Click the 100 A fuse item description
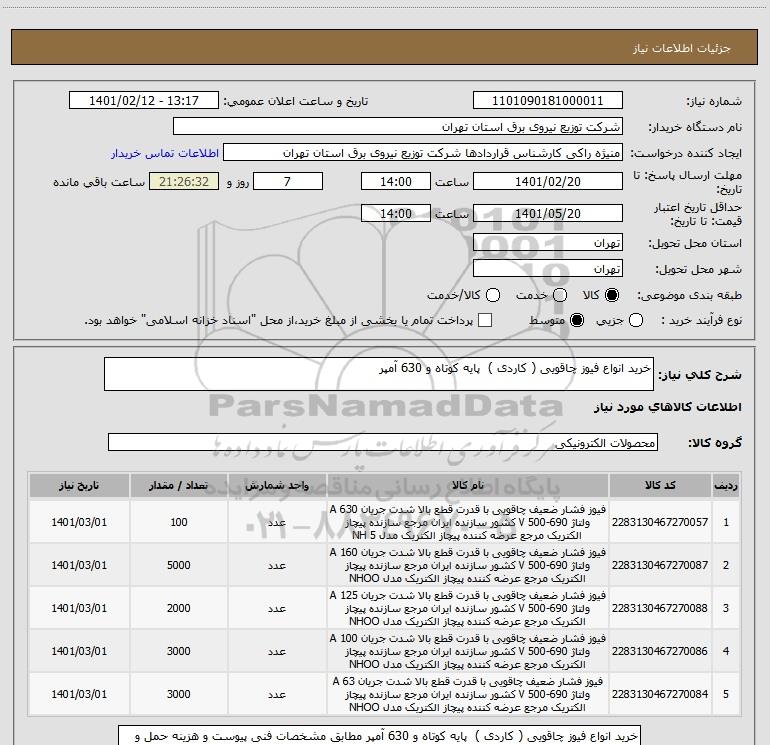Viewport: 770px width, 745px height. pos(468,651)
